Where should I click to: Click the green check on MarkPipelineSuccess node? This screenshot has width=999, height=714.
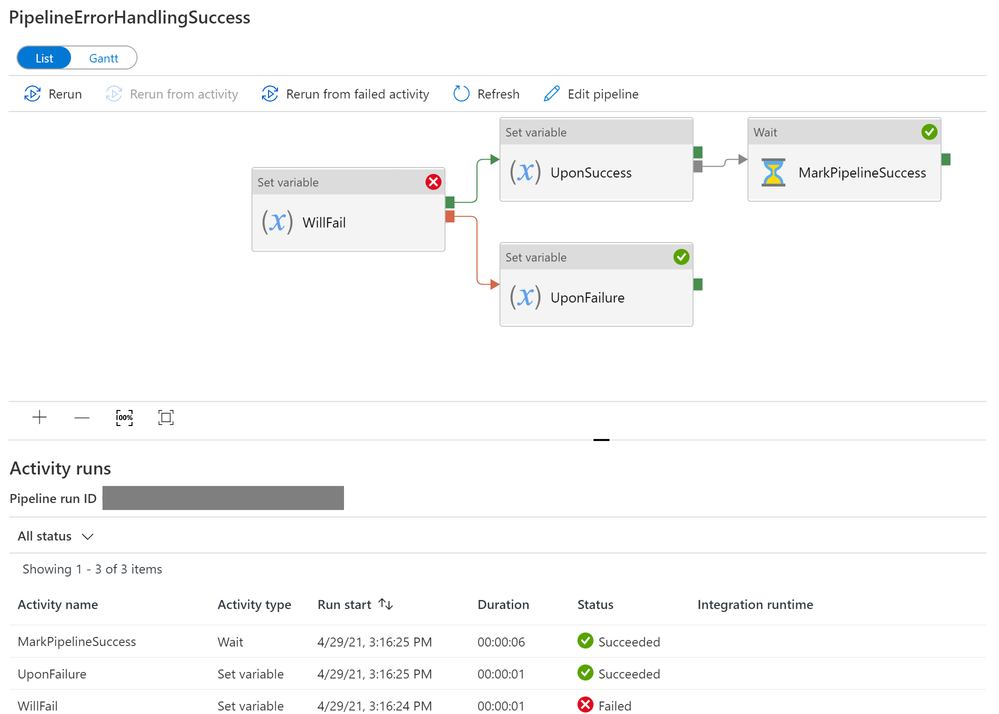[x=929, y=132]
